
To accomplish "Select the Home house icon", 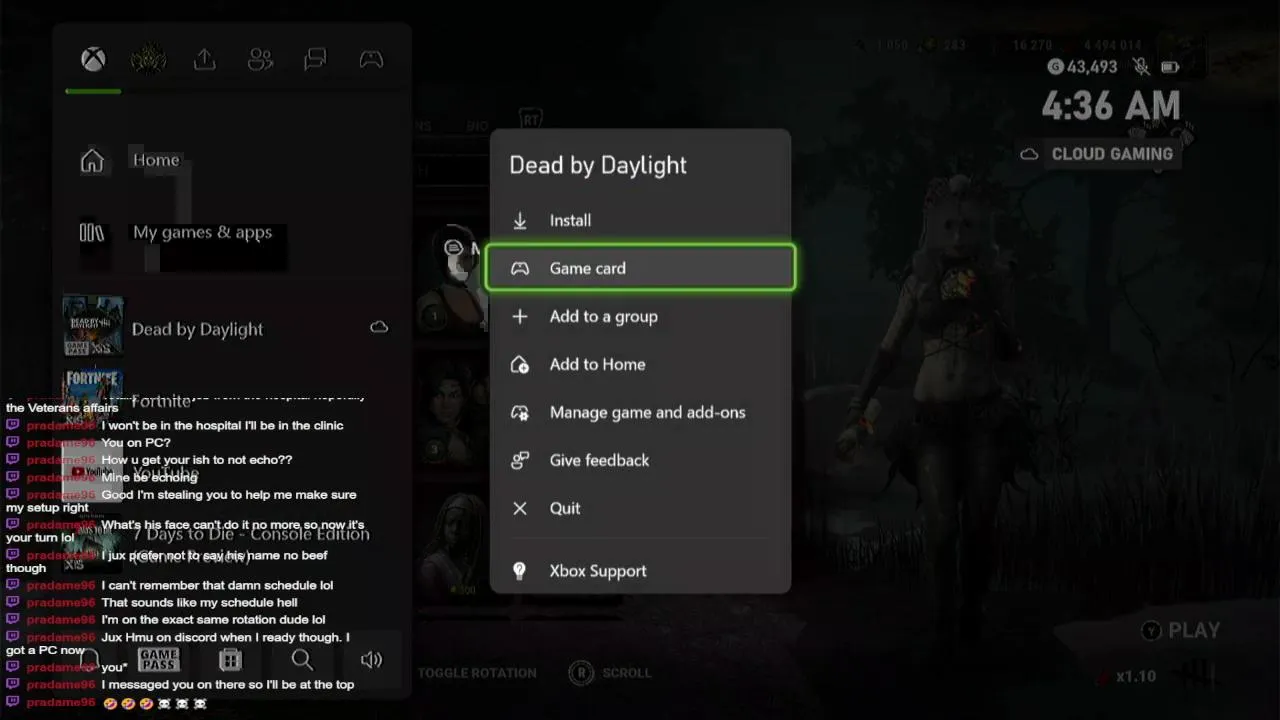I will [92, 160].
